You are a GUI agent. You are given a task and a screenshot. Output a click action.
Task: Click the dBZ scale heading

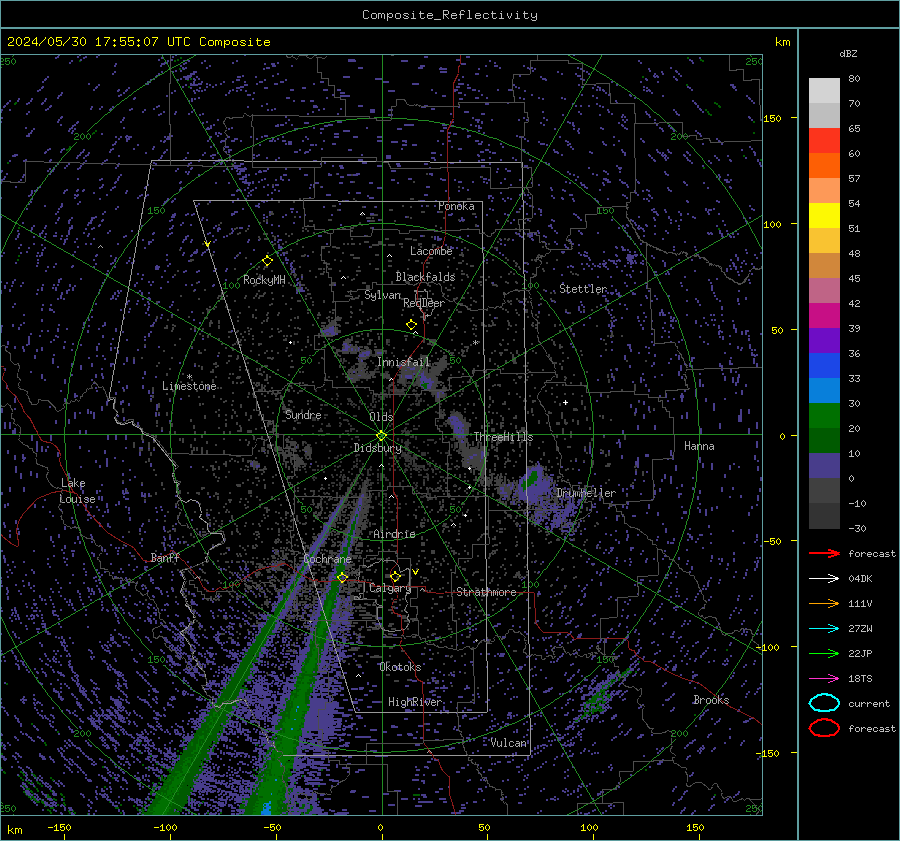[x=848, y=53]
